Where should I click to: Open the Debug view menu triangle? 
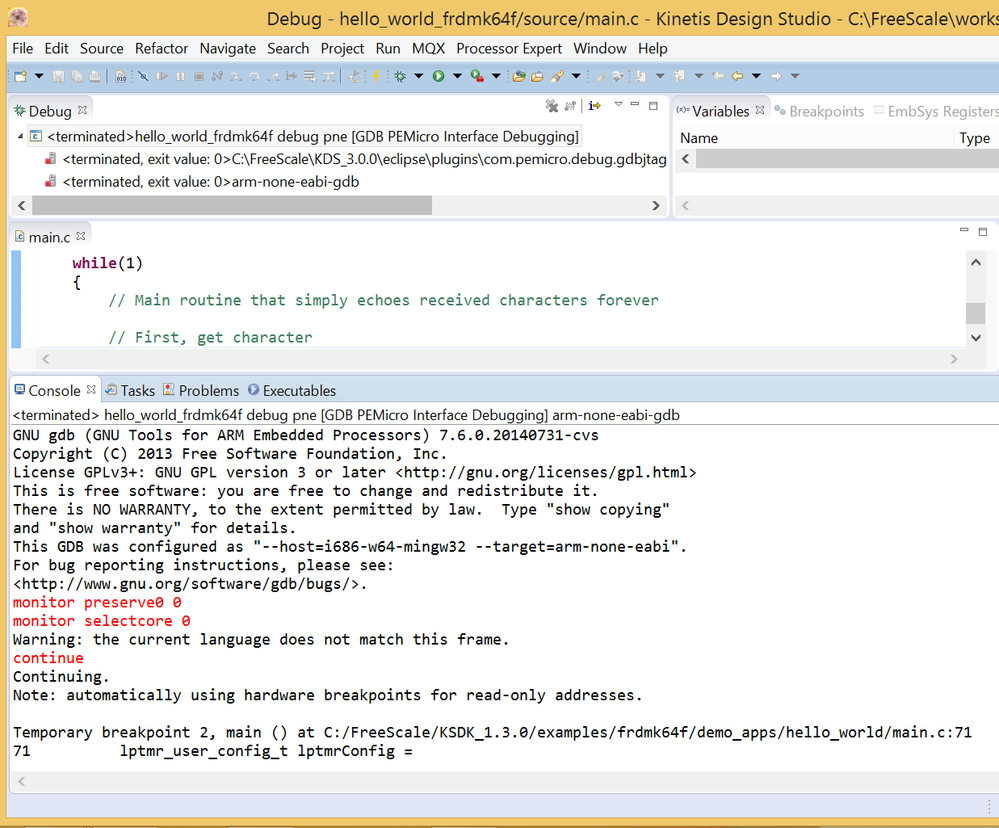(618, 104)
